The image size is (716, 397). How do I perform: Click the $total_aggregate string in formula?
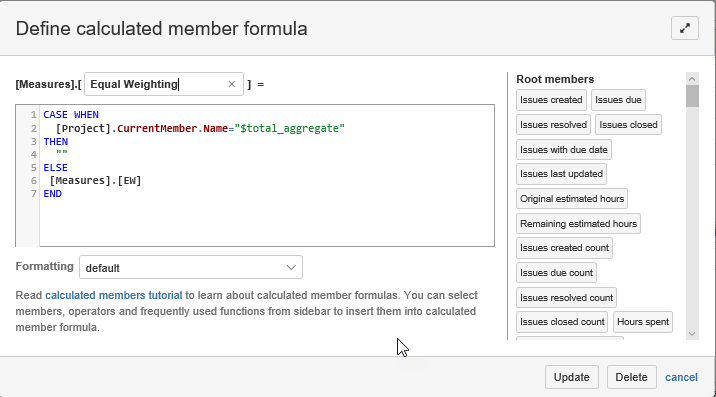click(290, 128)
